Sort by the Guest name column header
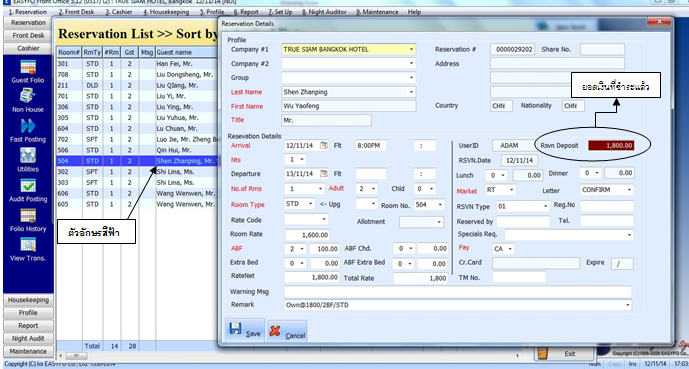Viewport: 689px width, 369px height. coord(187,52)
